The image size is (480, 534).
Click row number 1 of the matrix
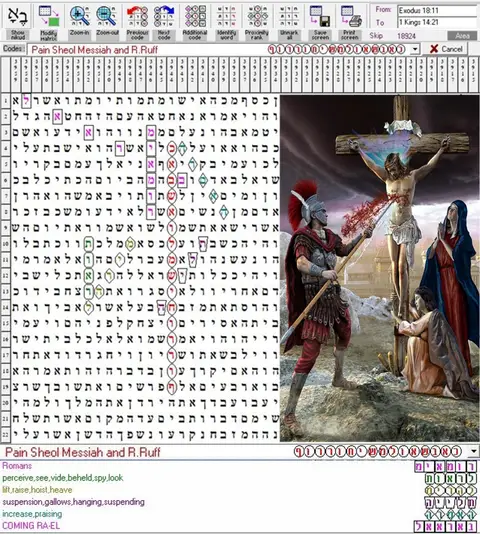6,101
